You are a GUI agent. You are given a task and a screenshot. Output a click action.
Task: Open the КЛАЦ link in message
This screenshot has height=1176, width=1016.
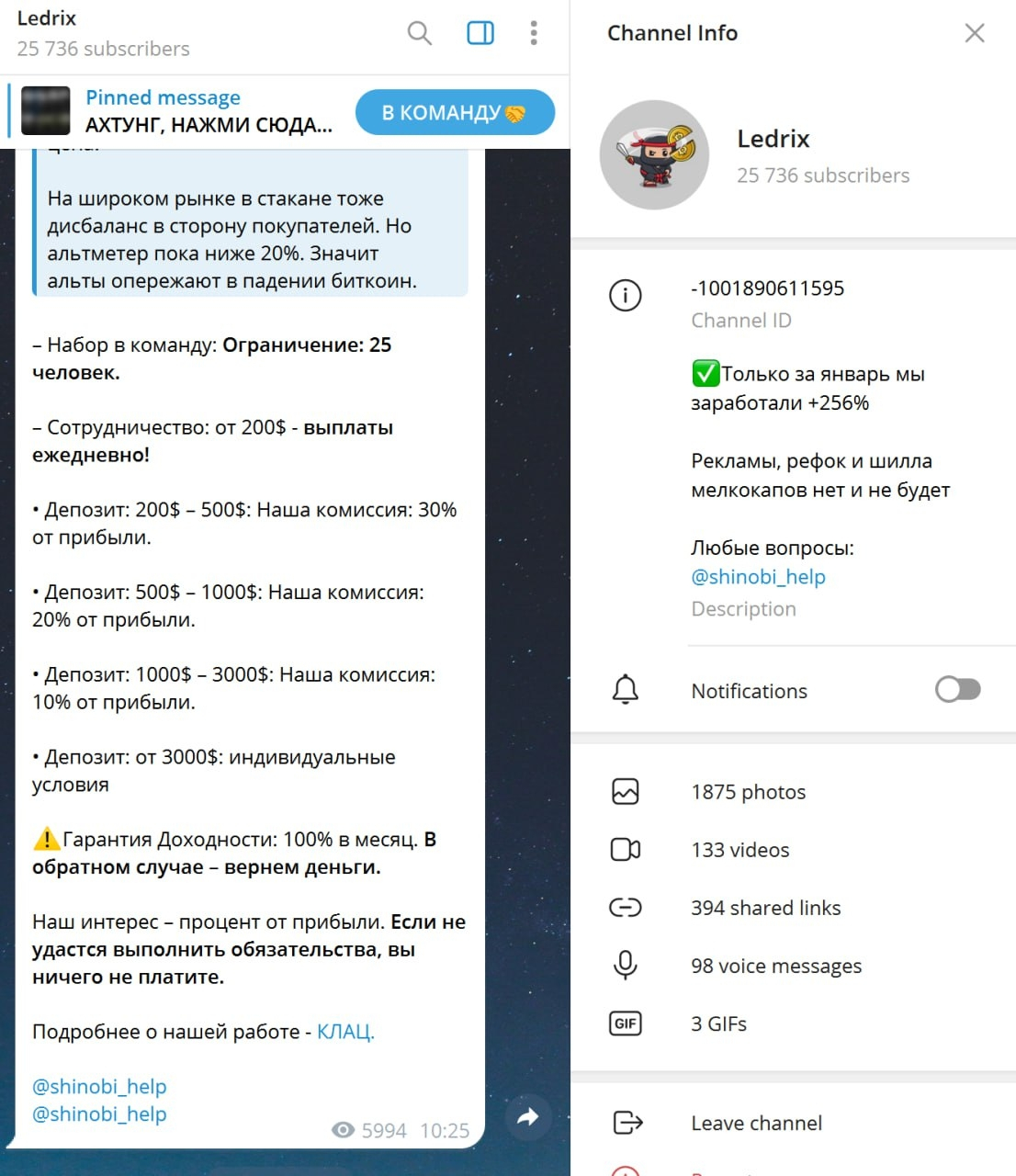[345, 1032]
